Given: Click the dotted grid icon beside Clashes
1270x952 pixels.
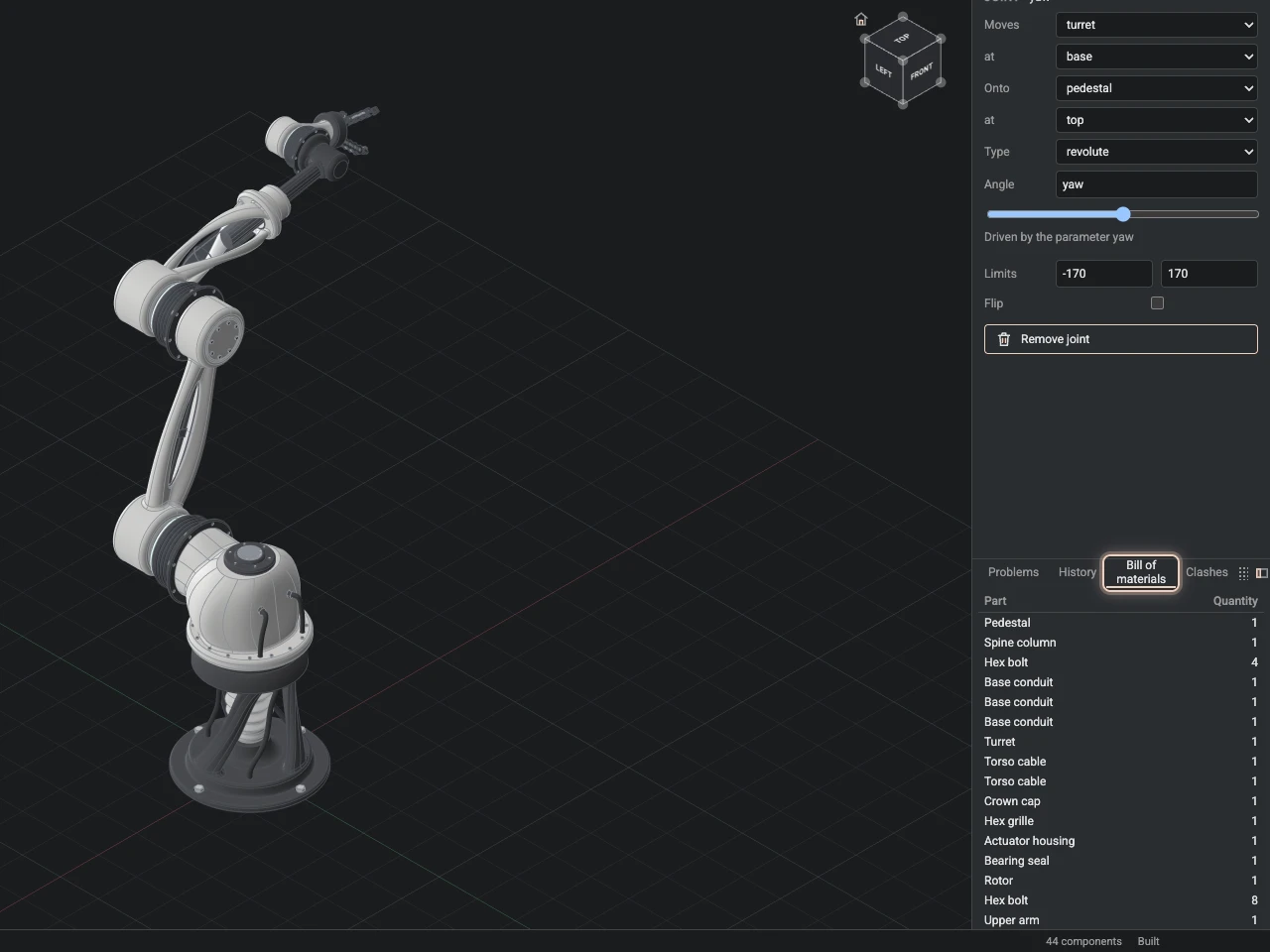Looking at the screenshot, I should pyautogui.click(x=1243, y=573).
